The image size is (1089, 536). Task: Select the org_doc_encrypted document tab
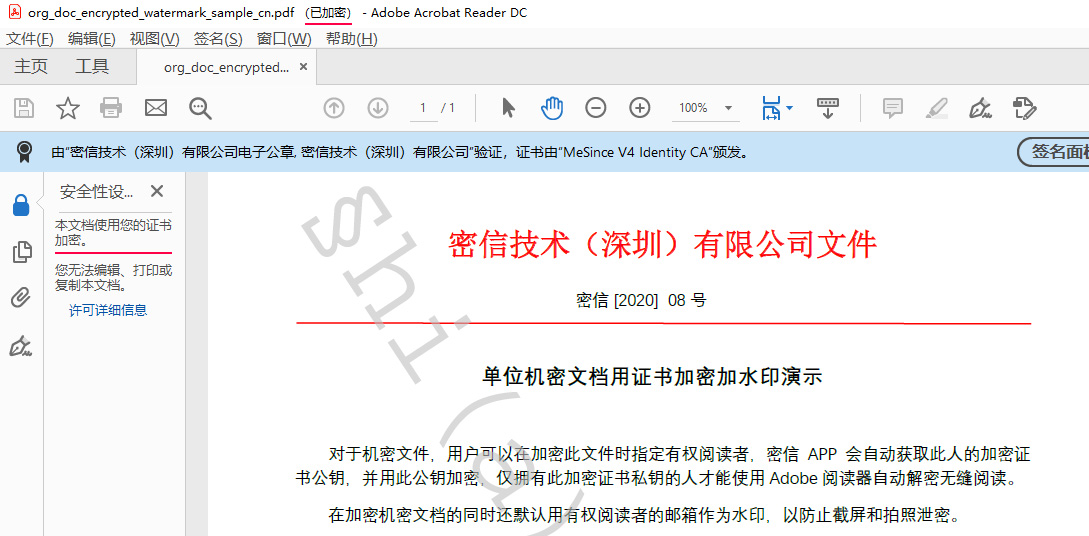pyautogui.click(x=227, y=67)
